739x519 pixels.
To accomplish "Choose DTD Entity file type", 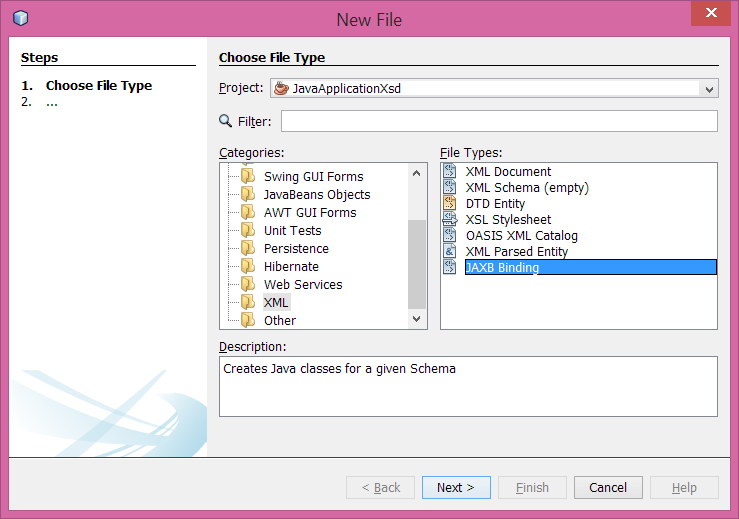I will click(x=495, y=203).
